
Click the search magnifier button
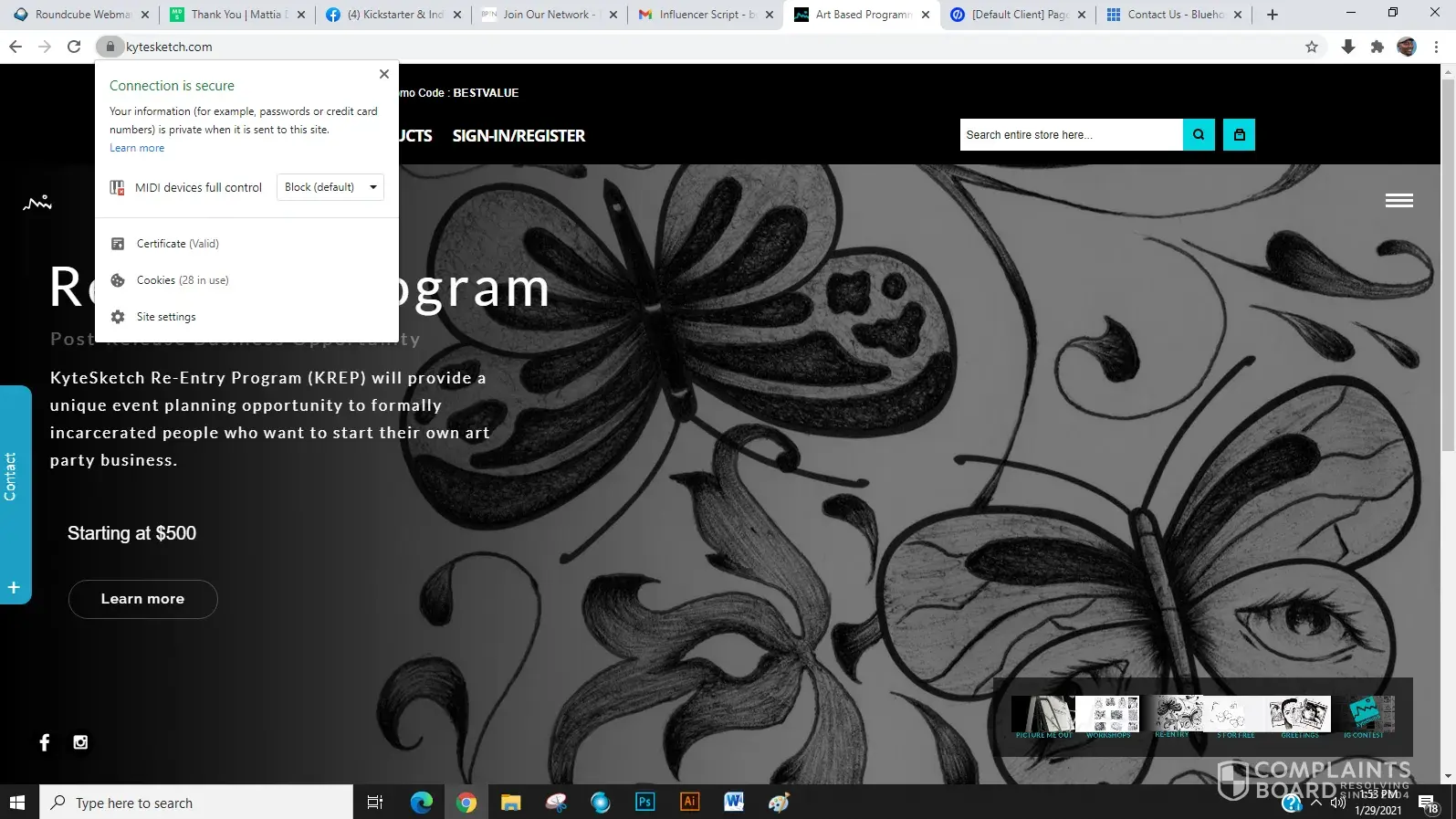(1199, 134)
